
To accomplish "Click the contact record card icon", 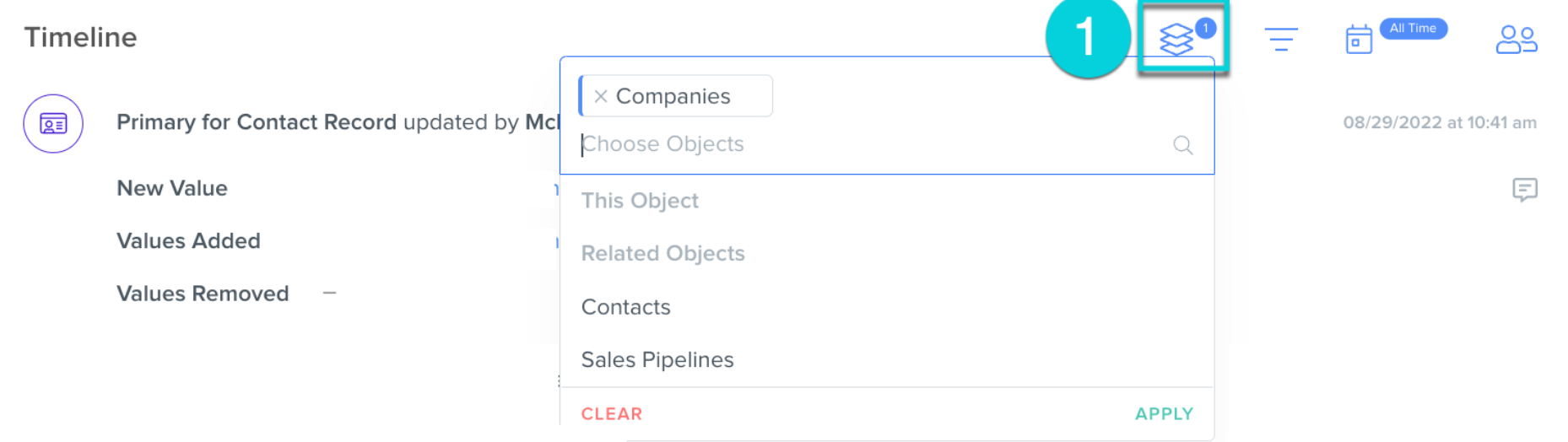I will (x=53, y=124).
